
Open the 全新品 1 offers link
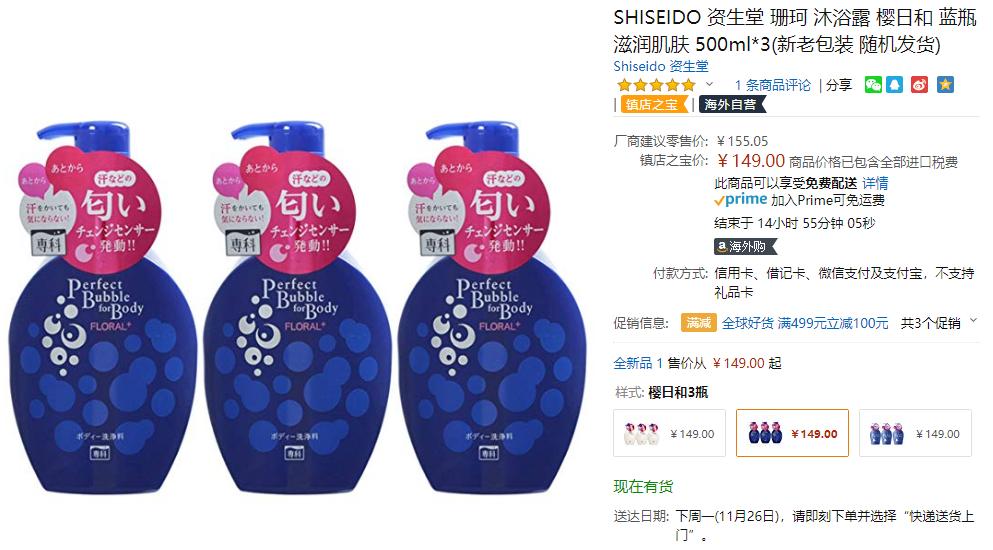click(x=638, y=363)
